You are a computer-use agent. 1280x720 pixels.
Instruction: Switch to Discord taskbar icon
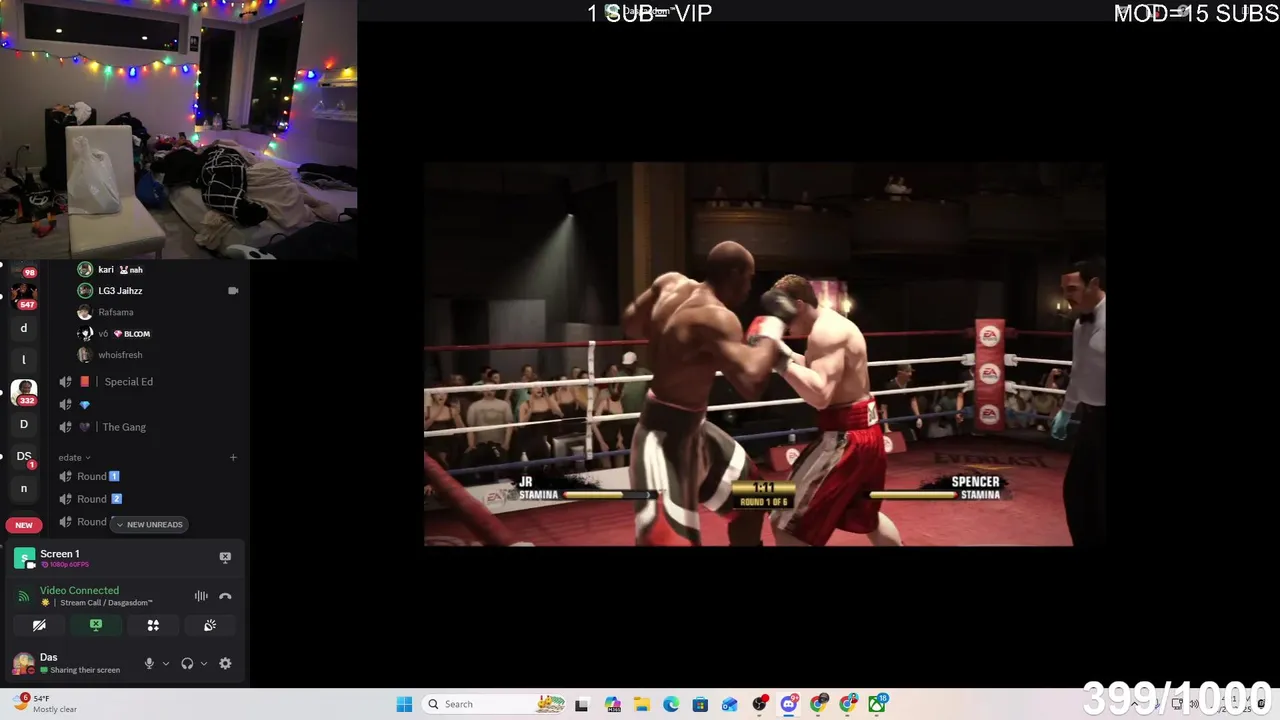tap(789, 704)
